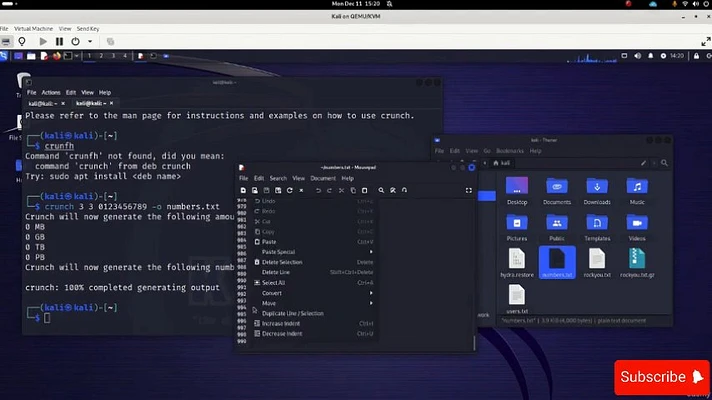The height and width of the screenshot is (400, 712).
Task: Click the Go to line icon in Mousepad toolbar
Action: pos(404,190)
